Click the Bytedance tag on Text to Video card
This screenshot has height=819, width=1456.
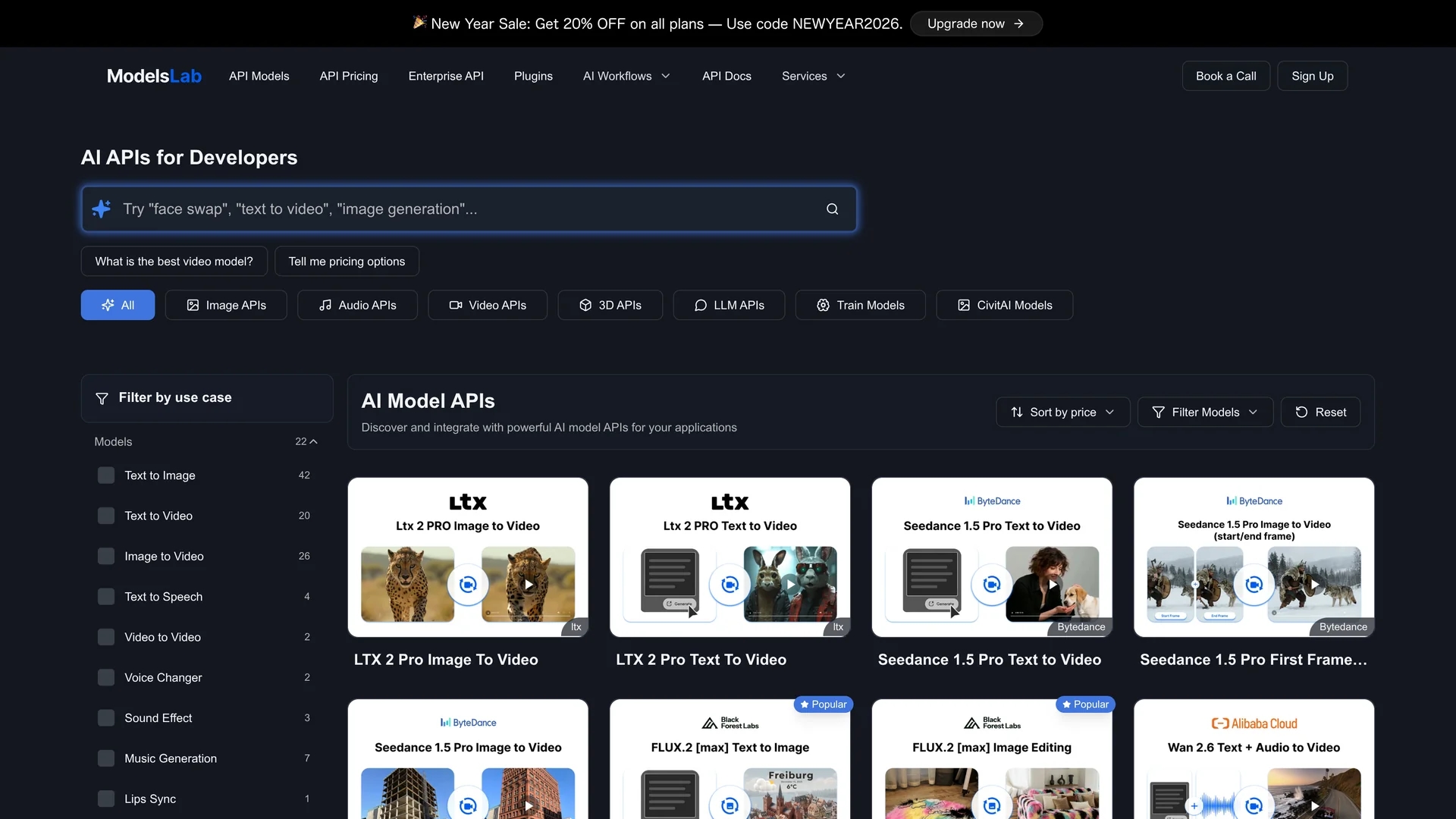[1081, 627]
